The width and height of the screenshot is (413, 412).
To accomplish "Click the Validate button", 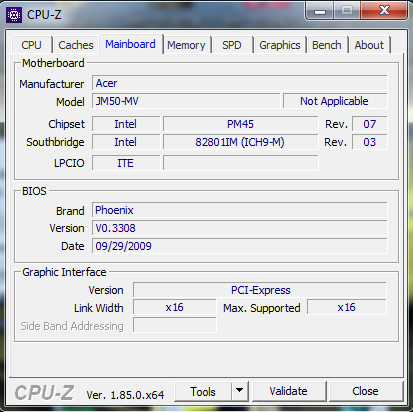I will coord(289,391).
